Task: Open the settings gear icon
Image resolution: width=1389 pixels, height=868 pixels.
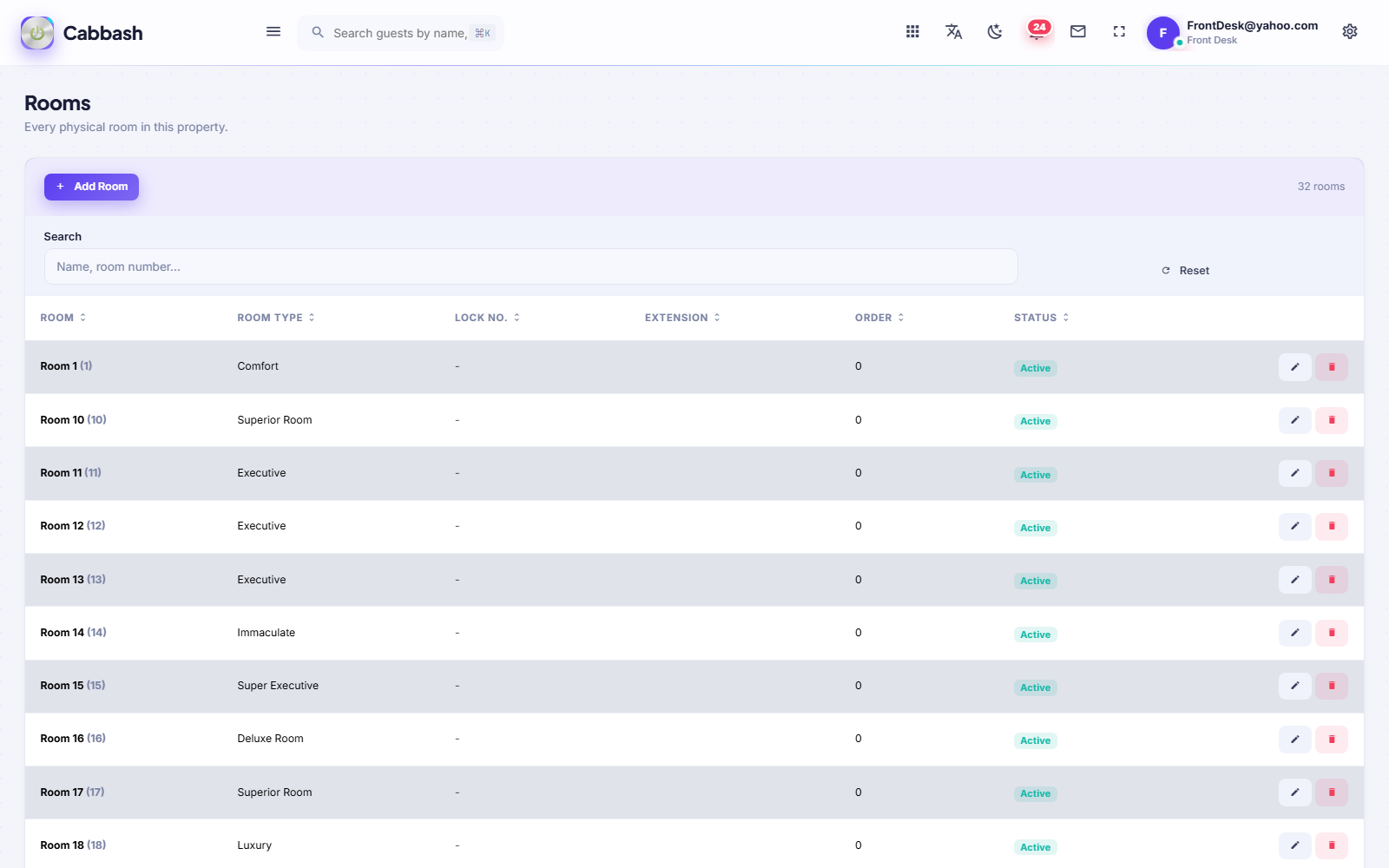Action: (1350, 32)
